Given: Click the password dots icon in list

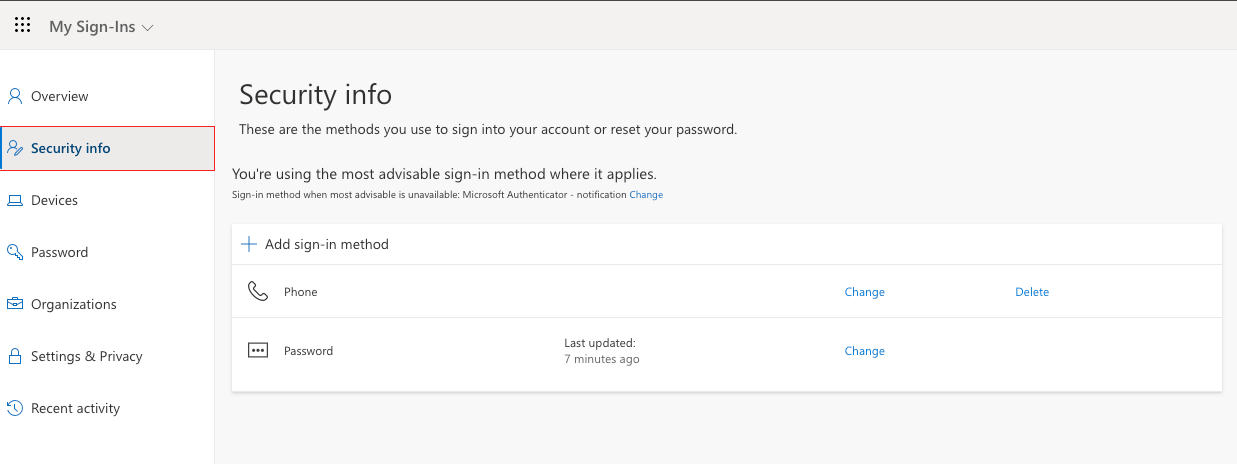Looking at the screenshot, I should coord(258,351).
